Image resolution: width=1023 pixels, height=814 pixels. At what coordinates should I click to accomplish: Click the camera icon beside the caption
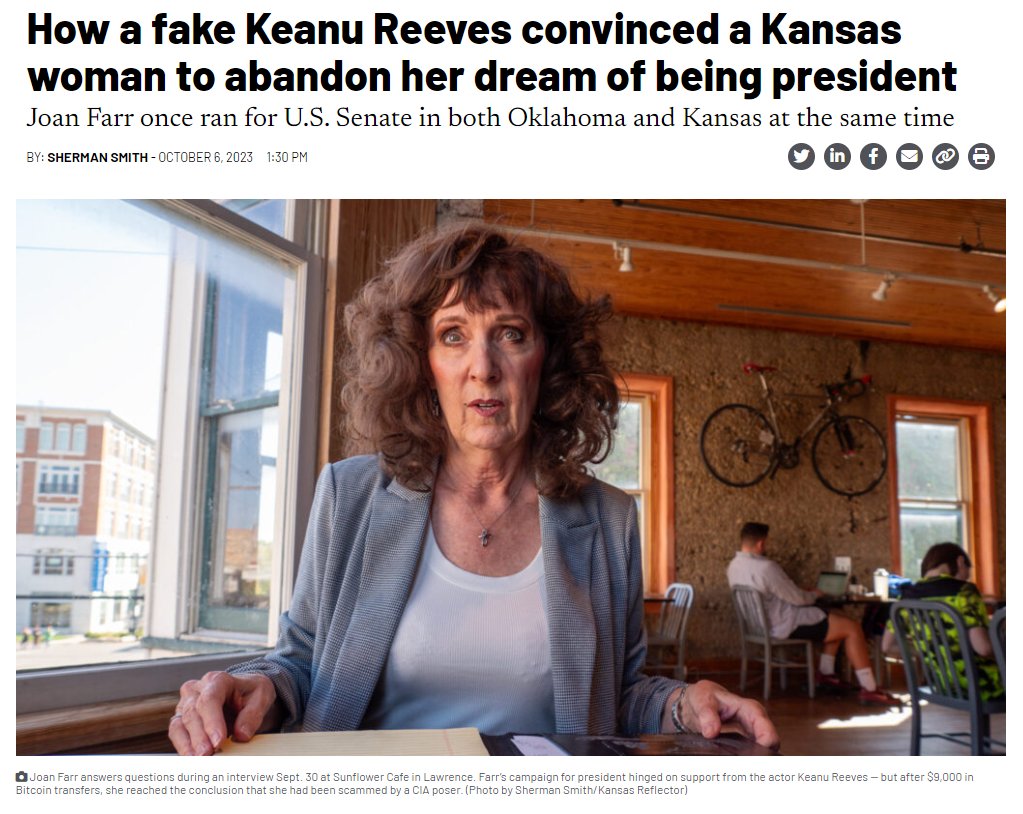(22, 777)
